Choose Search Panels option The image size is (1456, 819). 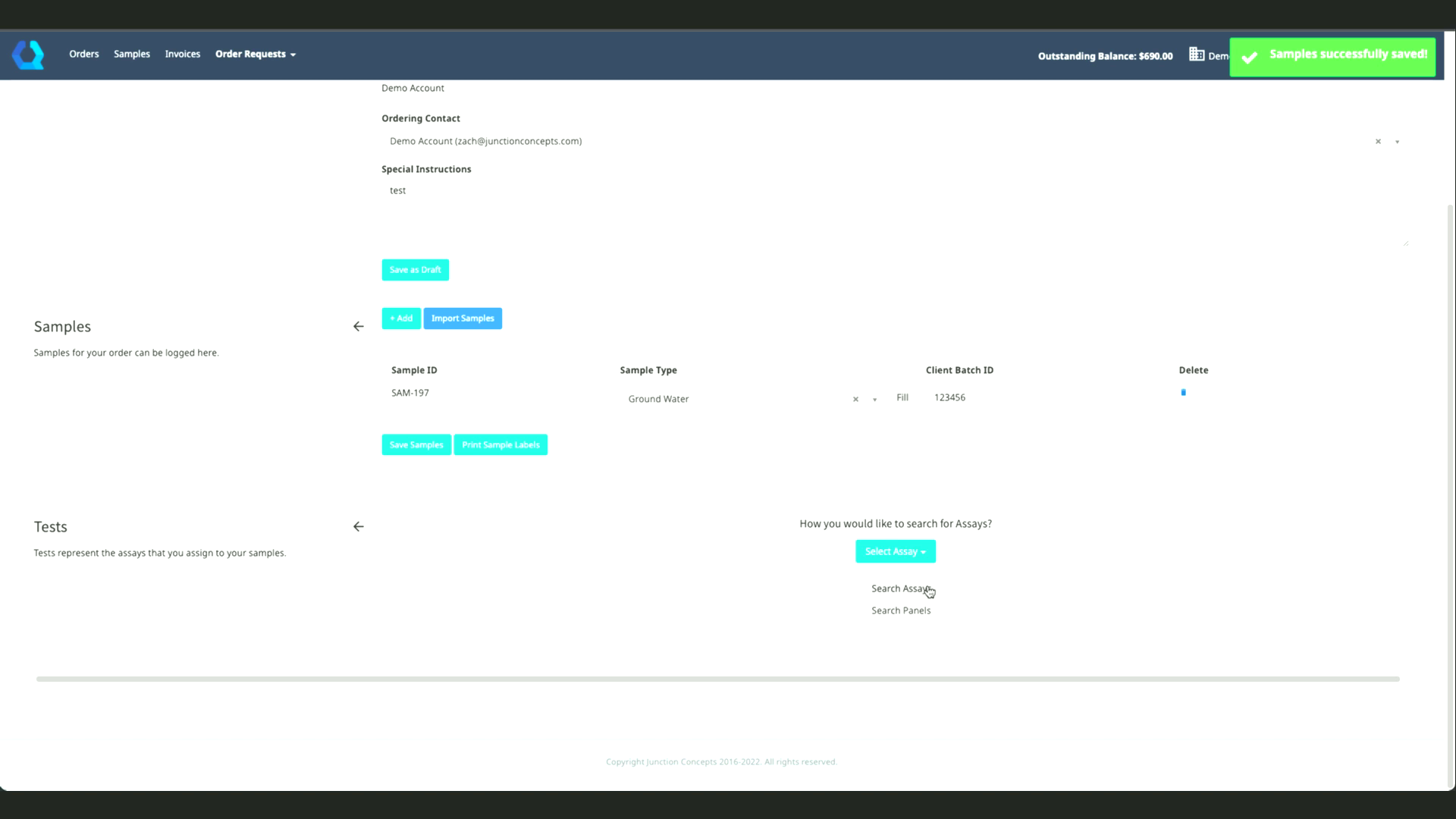pos(900,610)
